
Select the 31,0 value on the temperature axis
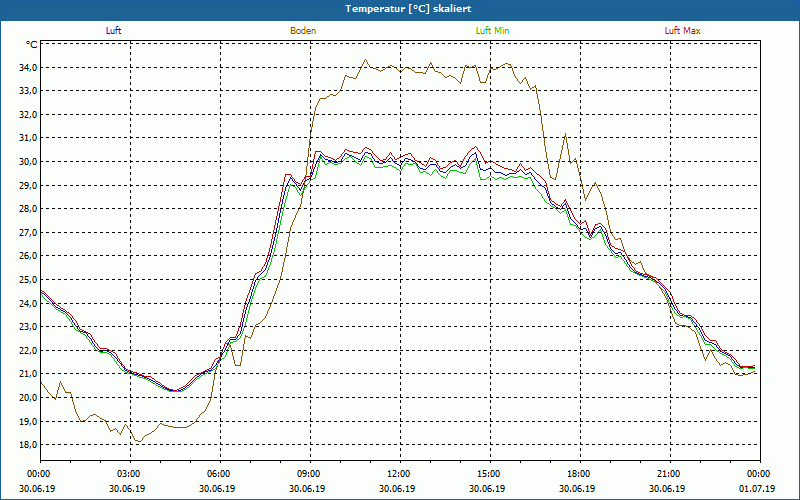point(28,138)
